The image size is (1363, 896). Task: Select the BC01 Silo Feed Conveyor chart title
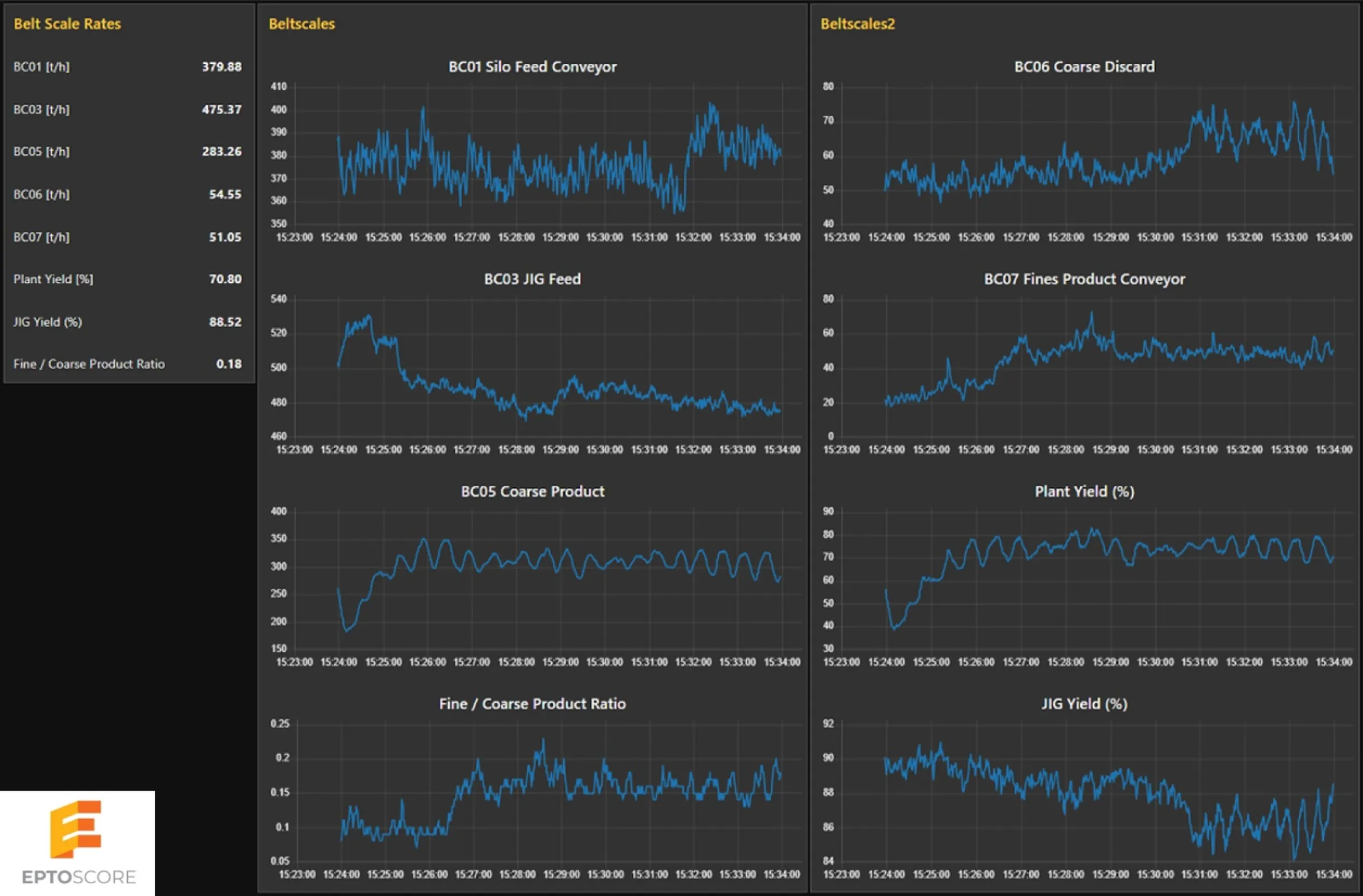click(532, 67)
